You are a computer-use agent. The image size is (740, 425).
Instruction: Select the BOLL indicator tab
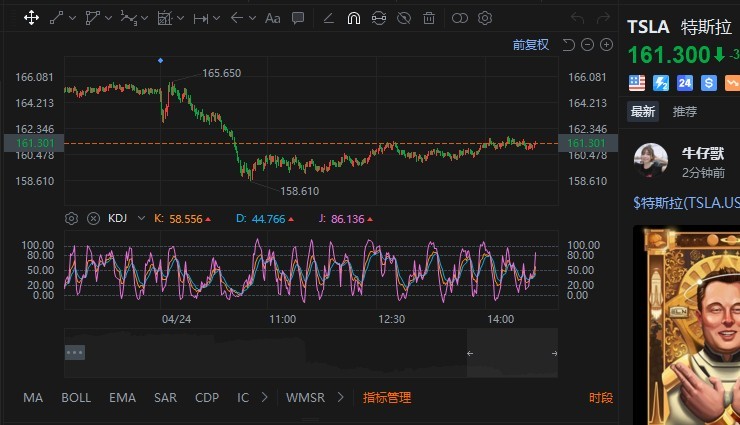[76, 398]
